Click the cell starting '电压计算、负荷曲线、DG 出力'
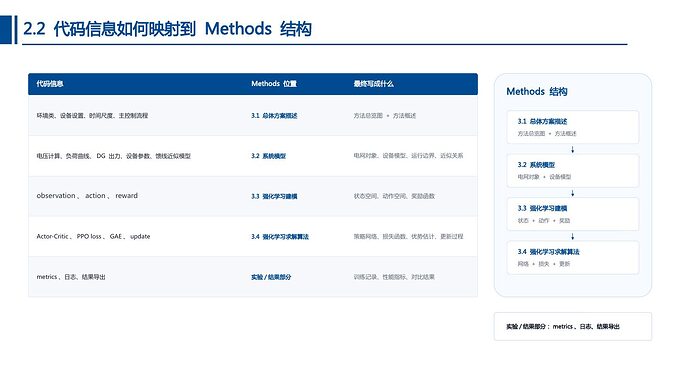 (x=114, y=156)
